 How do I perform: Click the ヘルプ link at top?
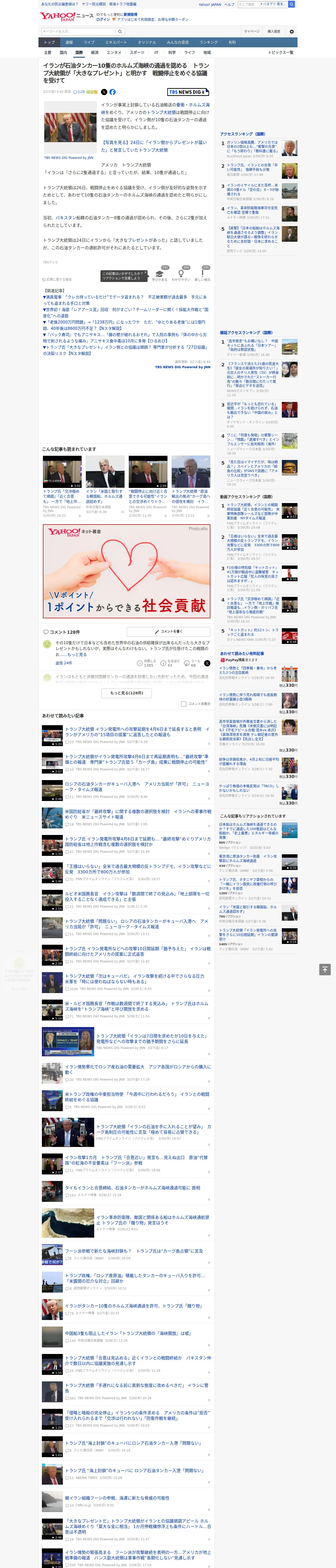coord(229,4)
